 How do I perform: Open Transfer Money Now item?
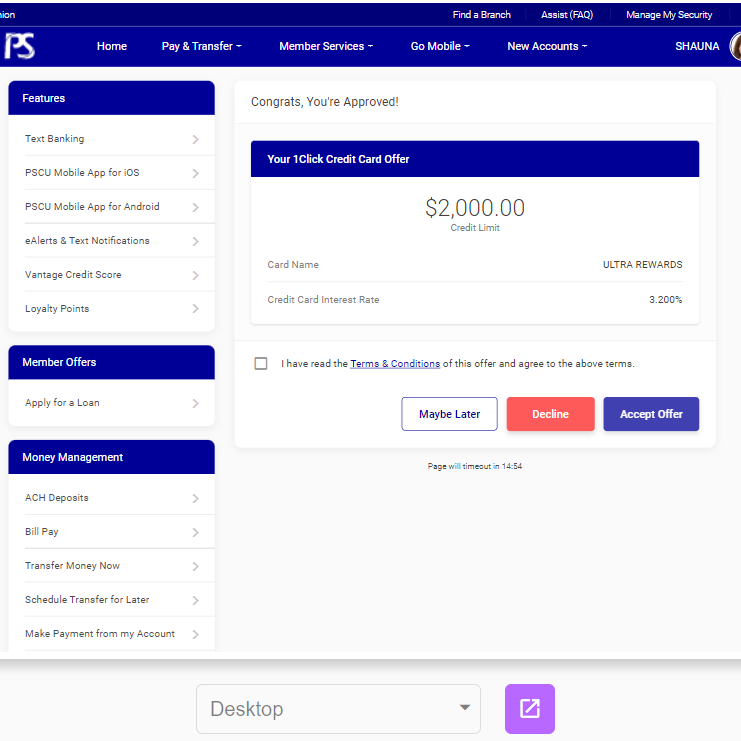click(73, 566)
